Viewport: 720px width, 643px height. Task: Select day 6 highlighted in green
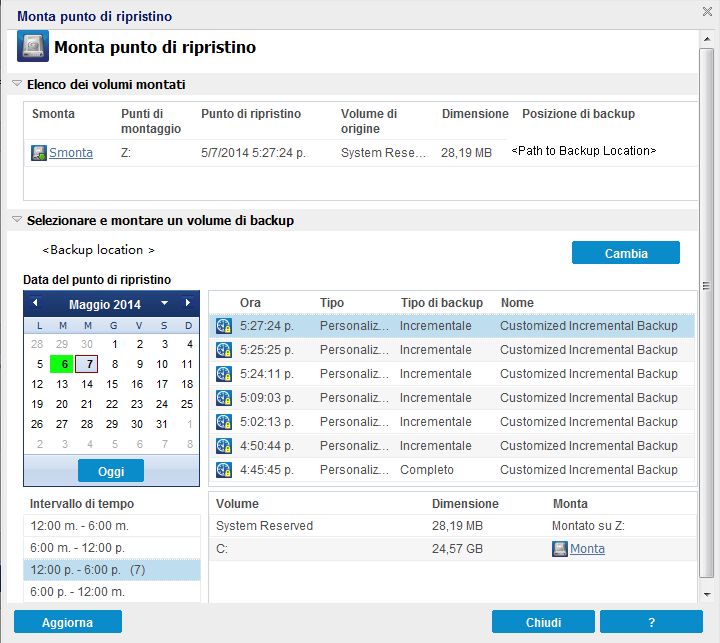62,364
